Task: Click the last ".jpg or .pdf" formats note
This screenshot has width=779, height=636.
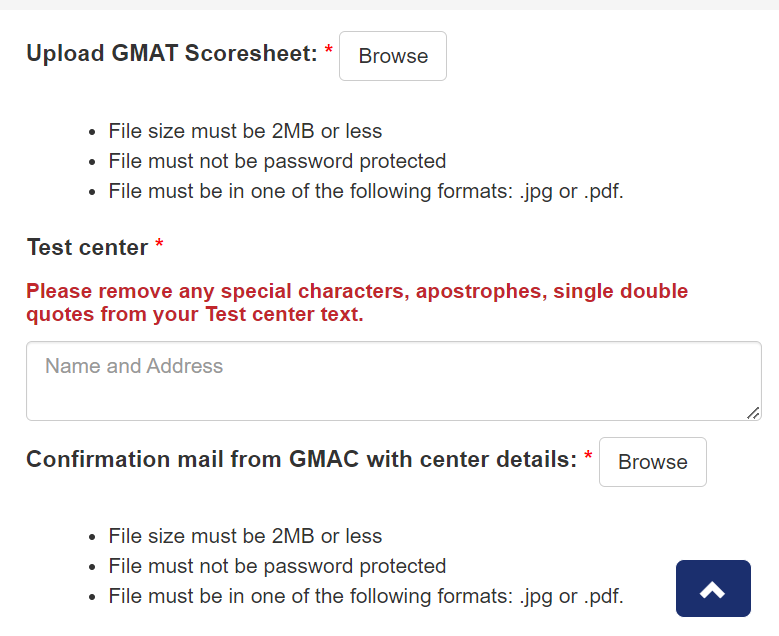Action: (366, 596)
